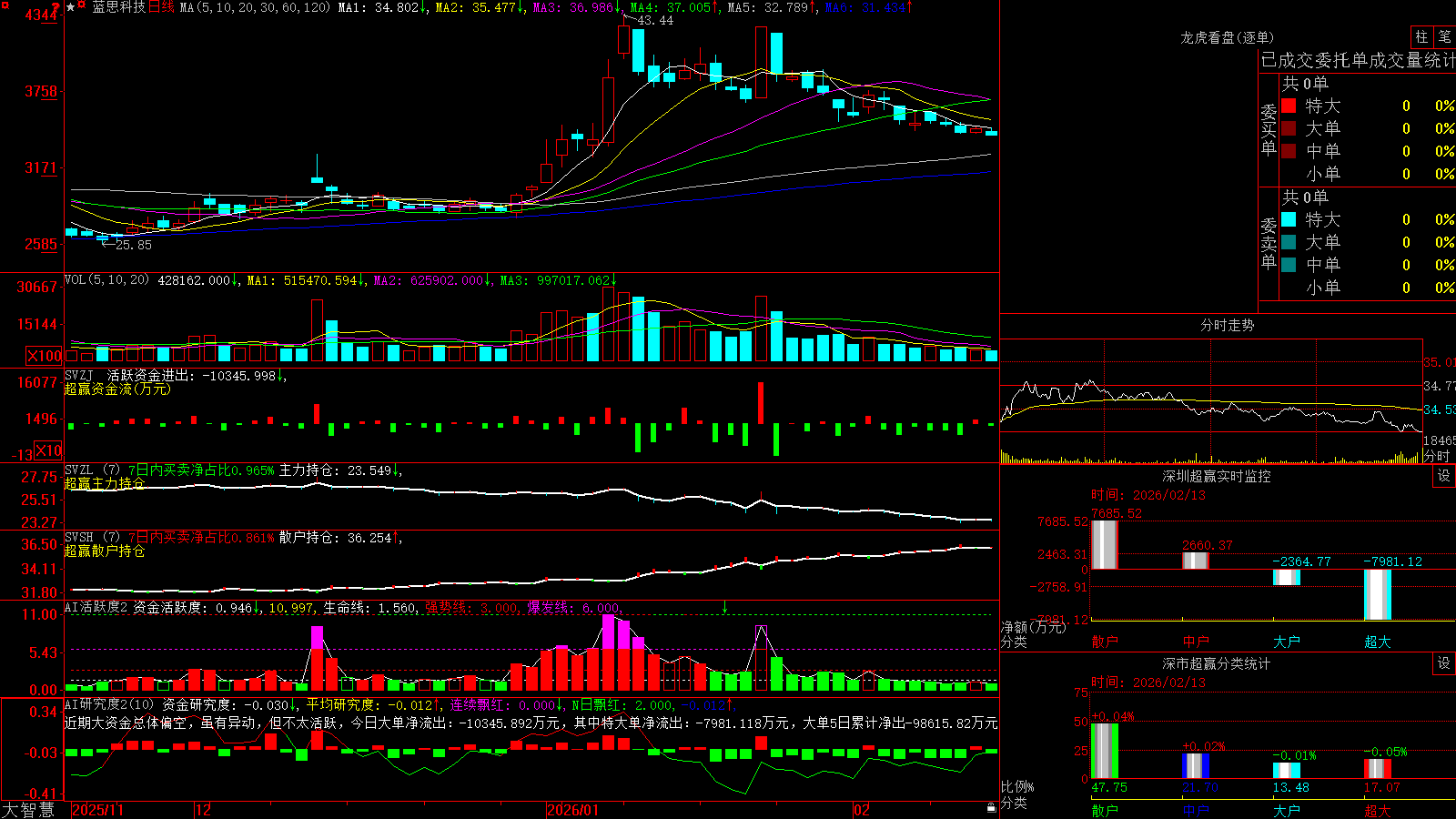Click the 2026/01 date marker on the time axis
The image size is (1456, 819).
572,810
